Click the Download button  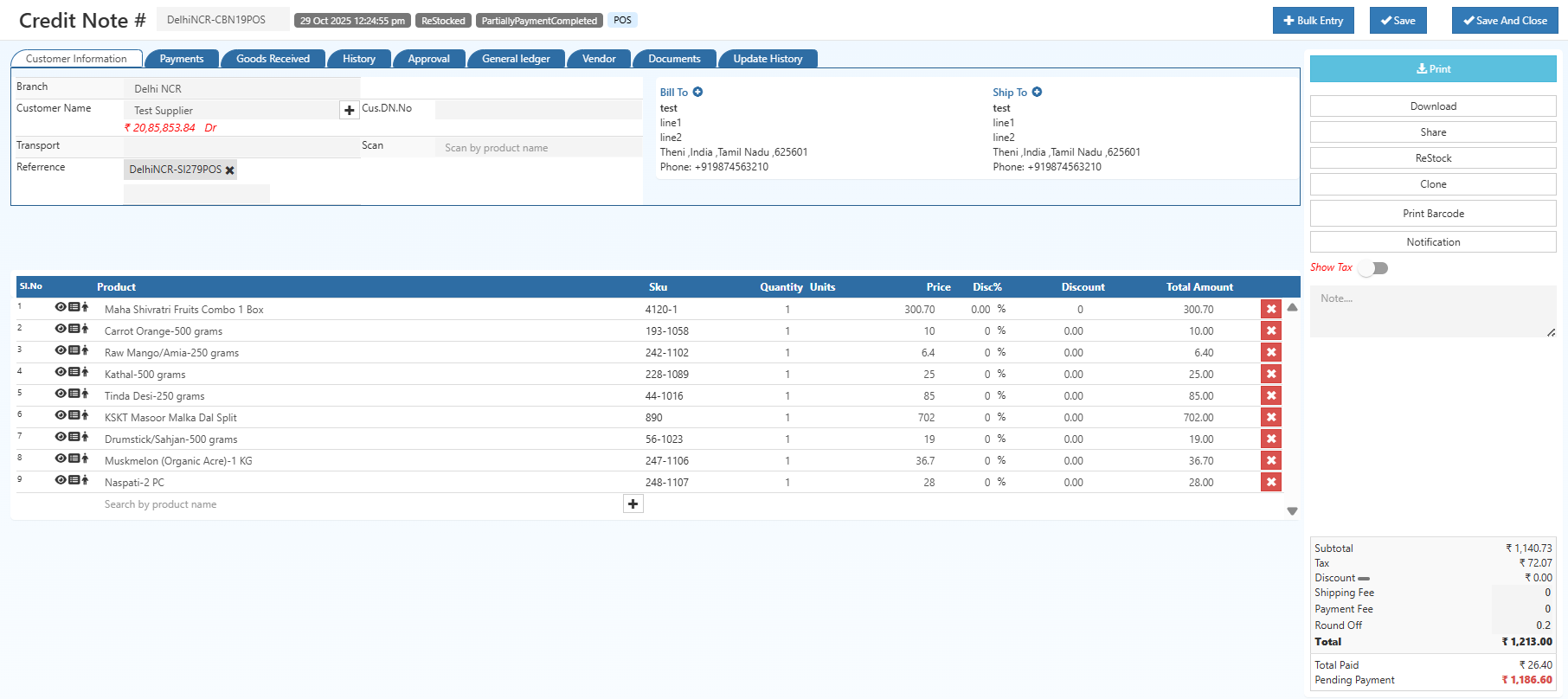pyautogui.click(x=1433, y=106)
